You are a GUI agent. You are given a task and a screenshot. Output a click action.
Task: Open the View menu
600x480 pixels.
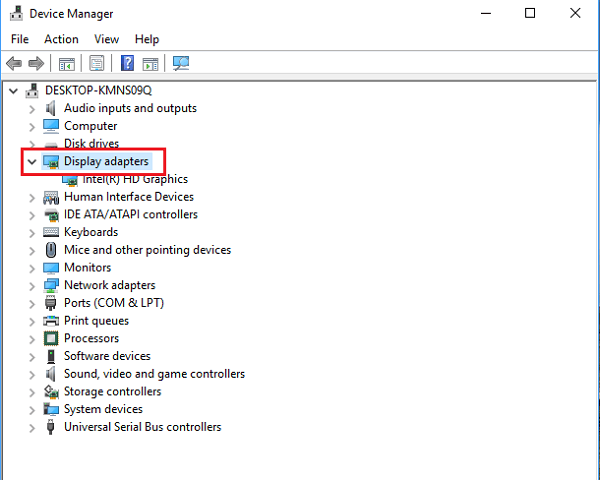tap(106, 39)
